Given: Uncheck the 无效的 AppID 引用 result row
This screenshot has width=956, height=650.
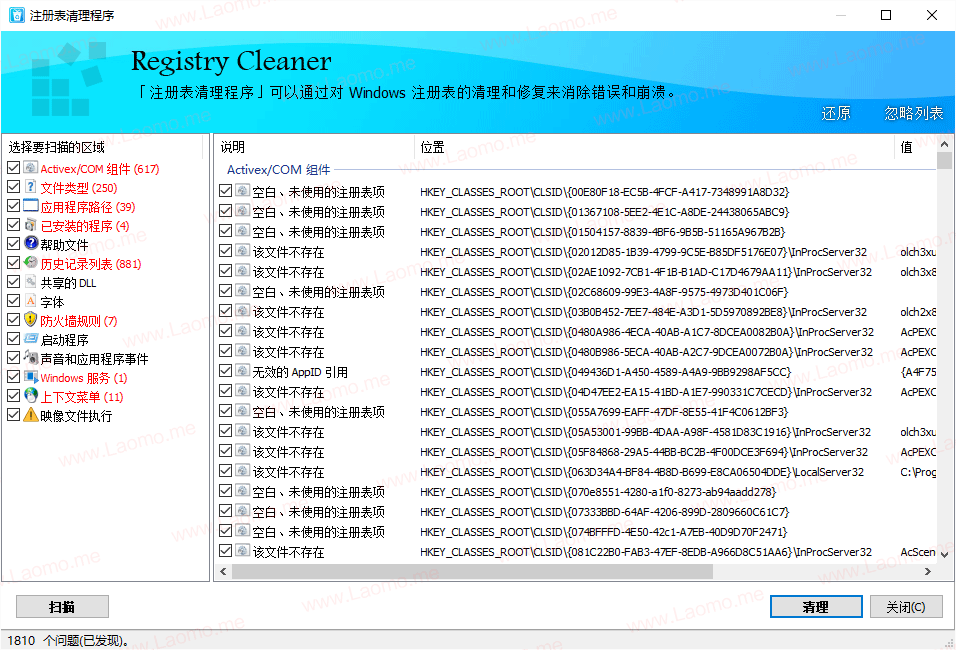Looking at the screenshot, I should (226, 371).
